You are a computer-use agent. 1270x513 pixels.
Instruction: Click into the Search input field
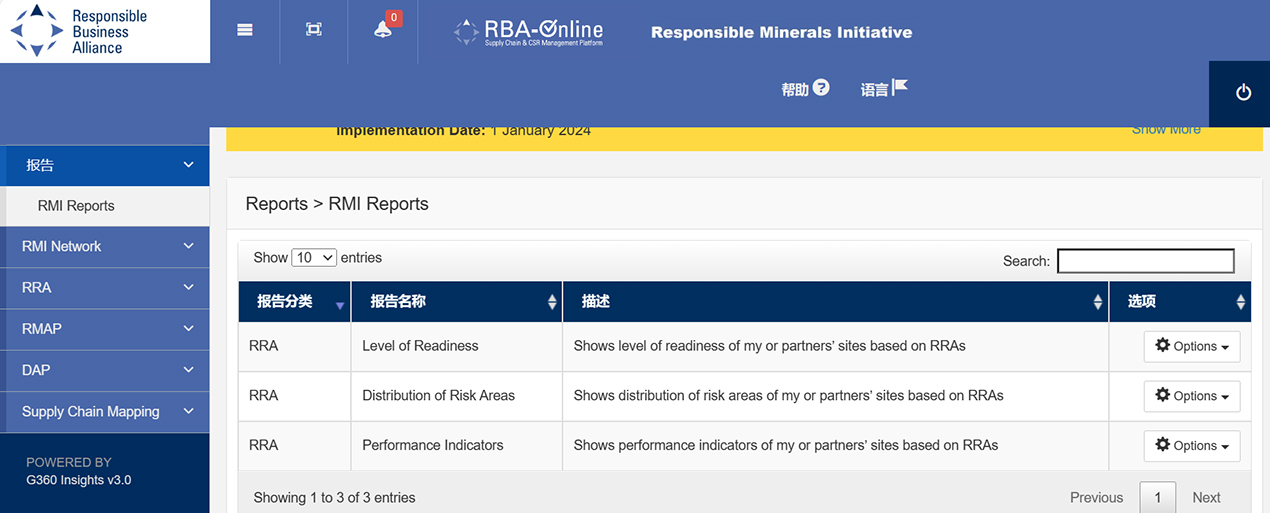pyautogui.click(x=1146, y=261)
